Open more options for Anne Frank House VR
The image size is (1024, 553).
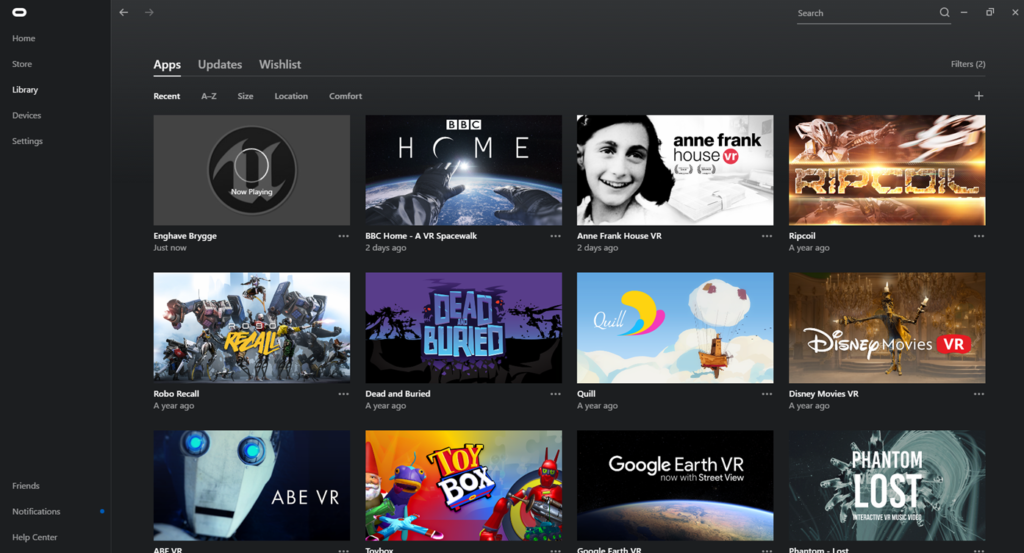[767, 236]
